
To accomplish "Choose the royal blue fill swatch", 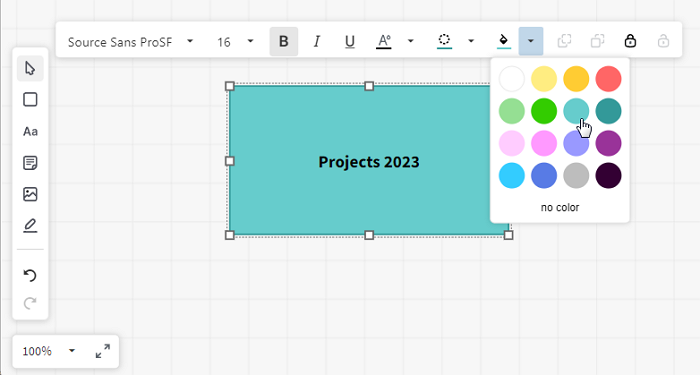I will coord(544,175).
